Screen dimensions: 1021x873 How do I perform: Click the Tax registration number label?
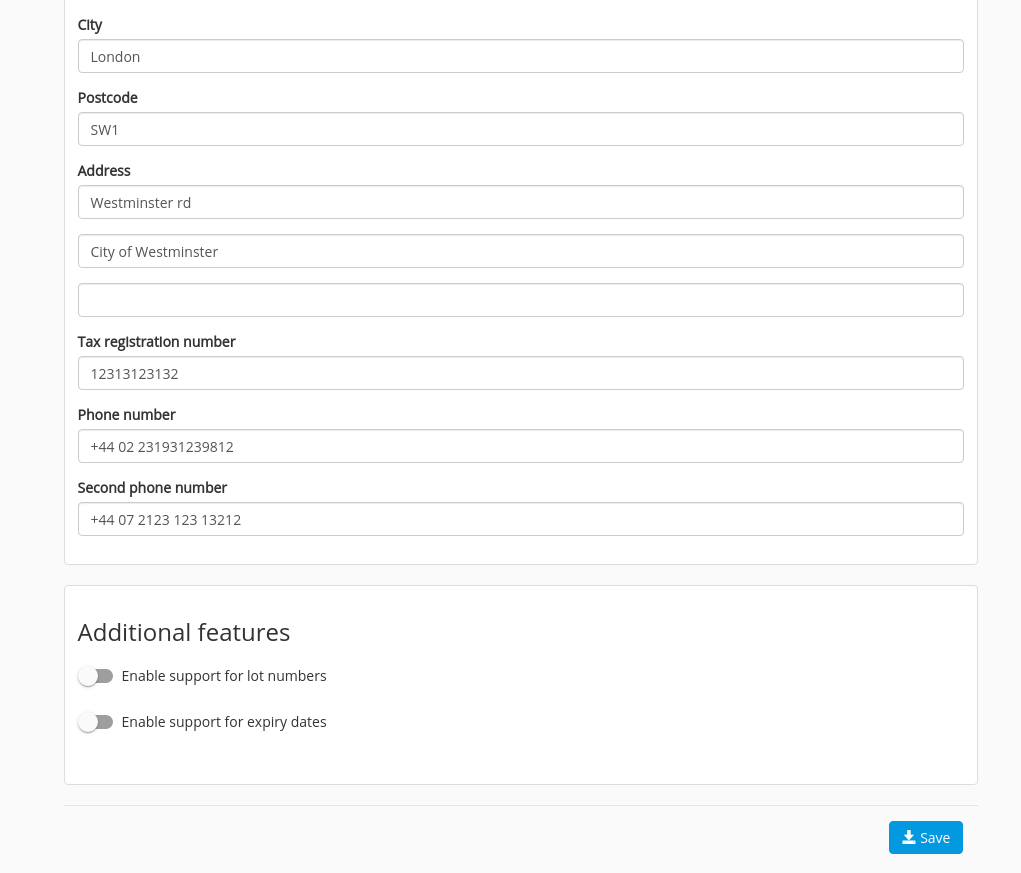[156, 342]
